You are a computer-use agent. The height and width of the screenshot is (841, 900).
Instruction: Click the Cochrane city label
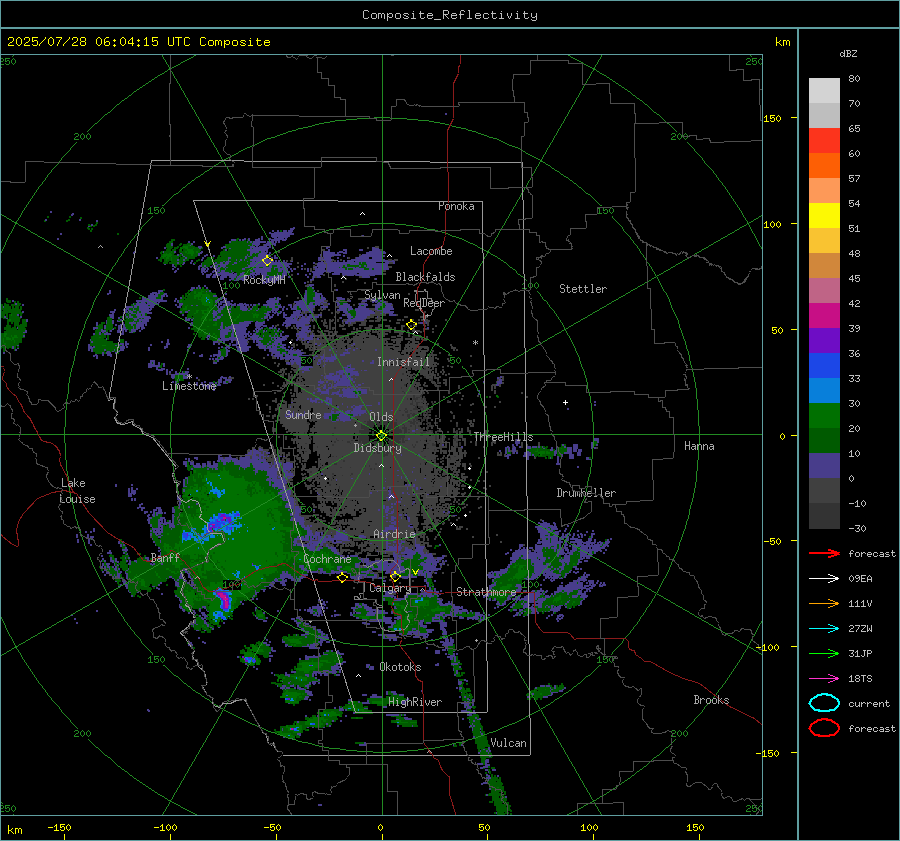click(327, 559)
